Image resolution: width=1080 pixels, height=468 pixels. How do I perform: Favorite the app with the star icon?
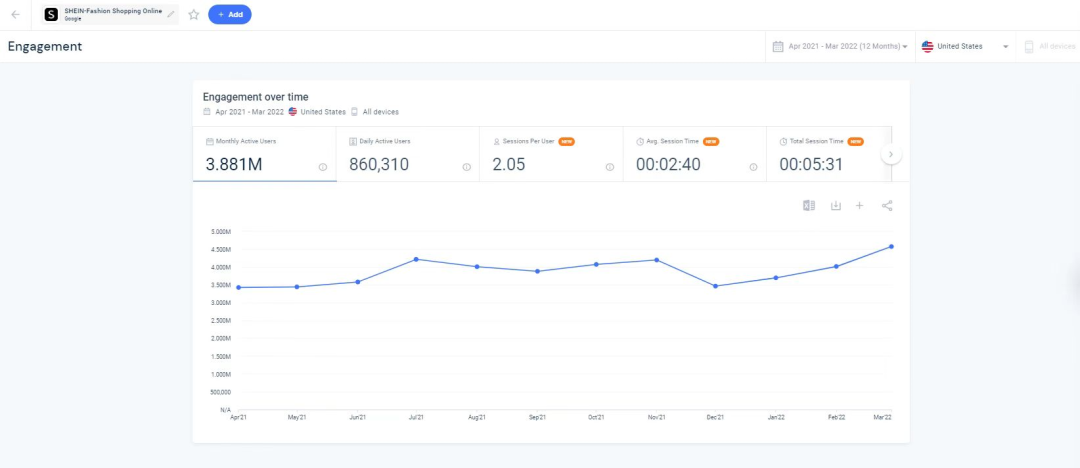click(194, 15)
